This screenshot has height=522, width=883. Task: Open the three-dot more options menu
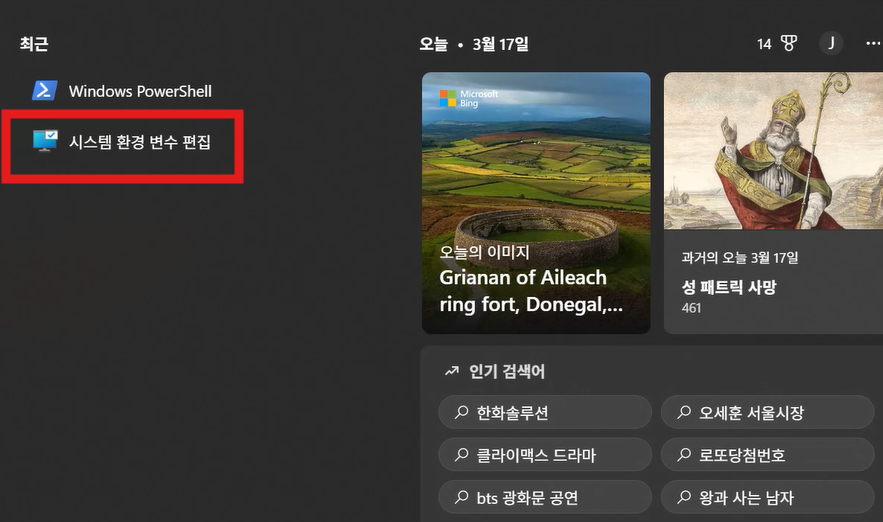coord(873,43)
